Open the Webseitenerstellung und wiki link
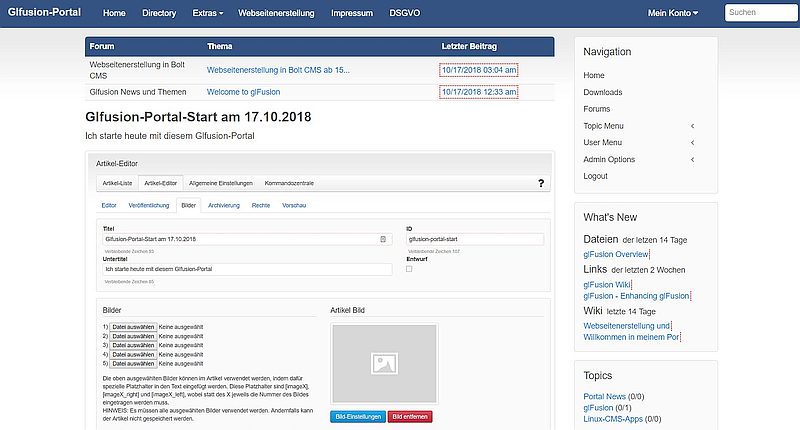 point(627,326)
